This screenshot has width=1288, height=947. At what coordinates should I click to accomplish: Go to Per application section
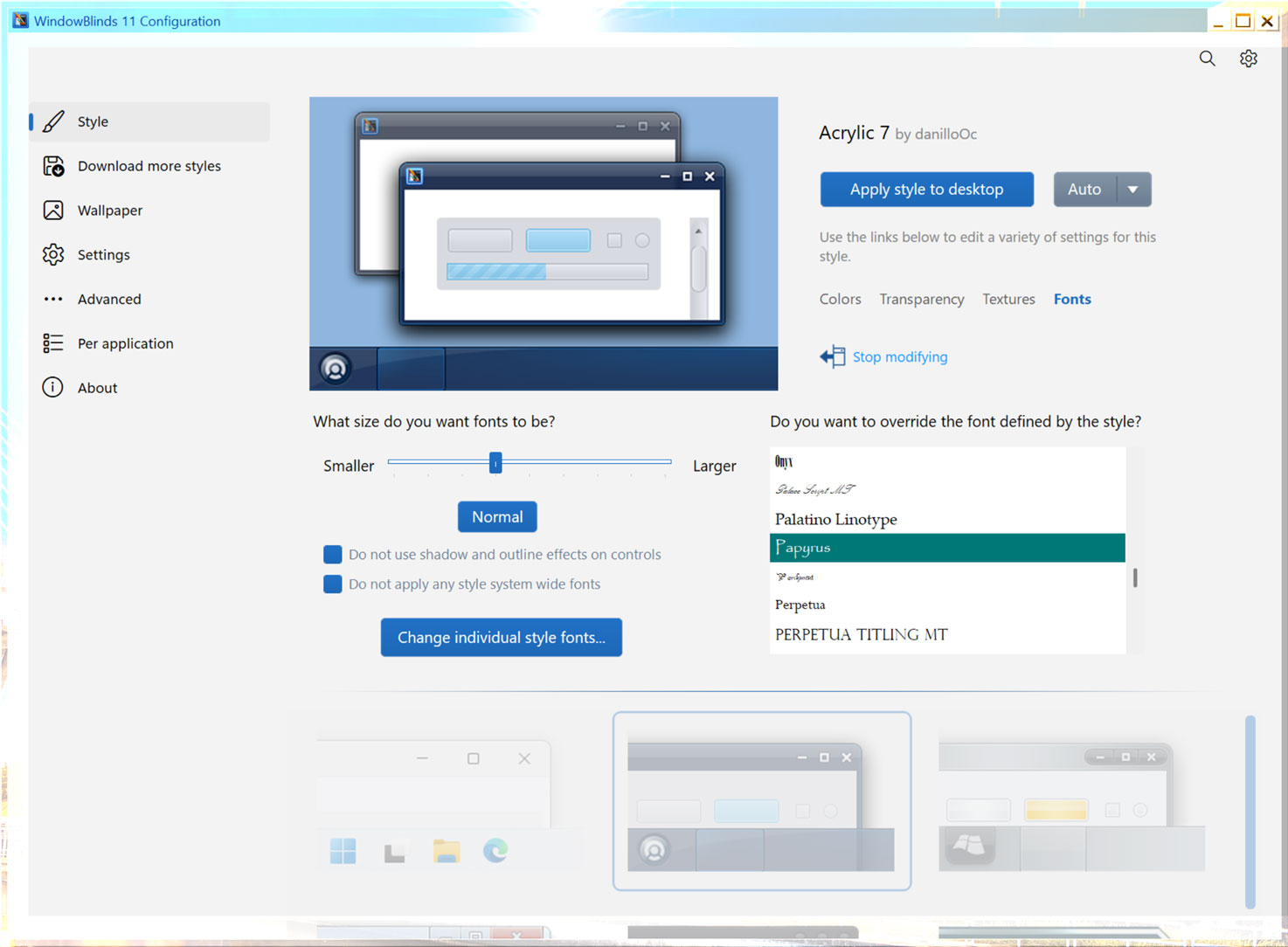(x=150, y=343)
